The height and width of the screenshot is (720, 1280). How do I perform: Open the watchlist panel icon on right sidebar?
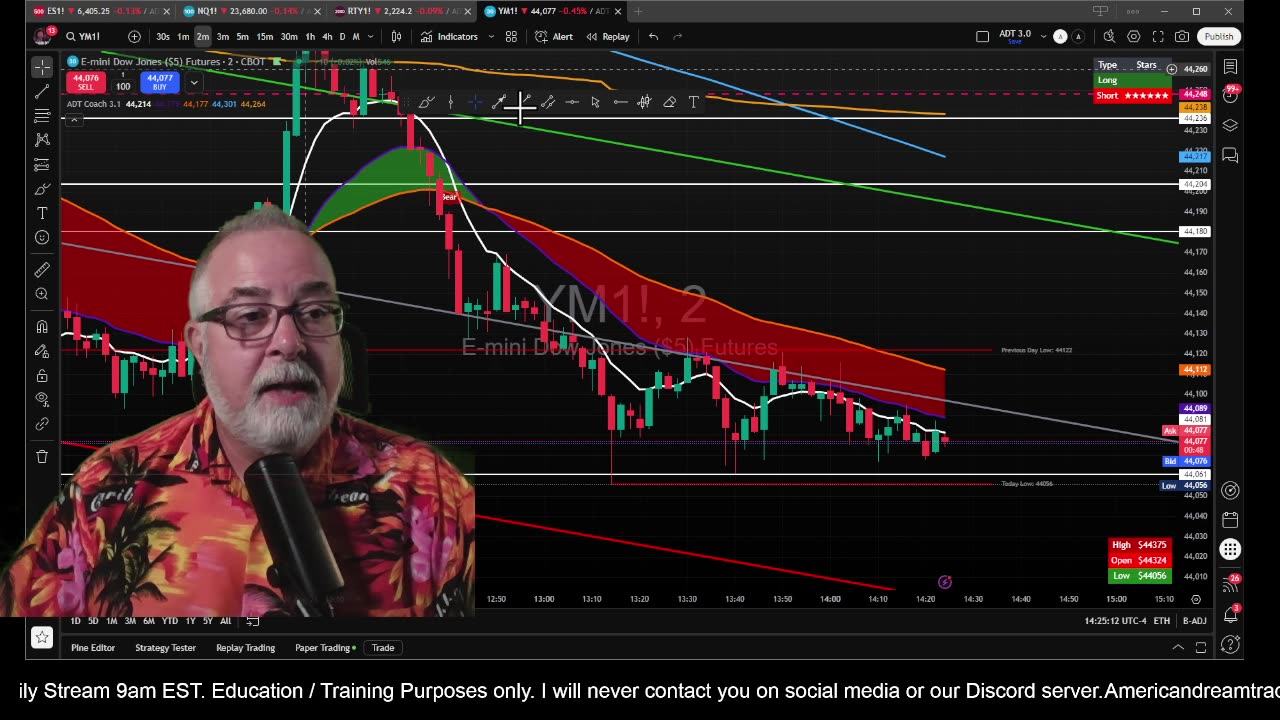click(x=1230, y=67)
